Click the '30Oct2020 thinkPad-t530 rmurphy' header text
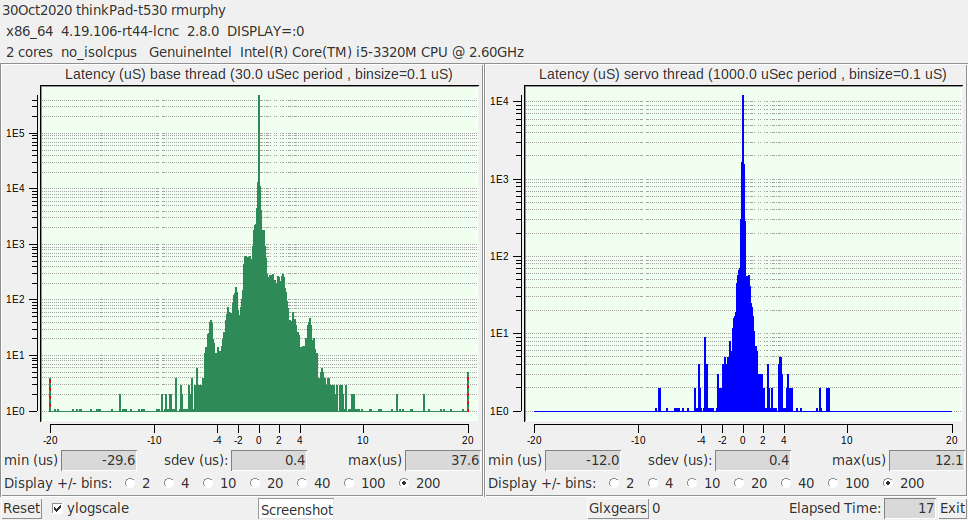 114,10
